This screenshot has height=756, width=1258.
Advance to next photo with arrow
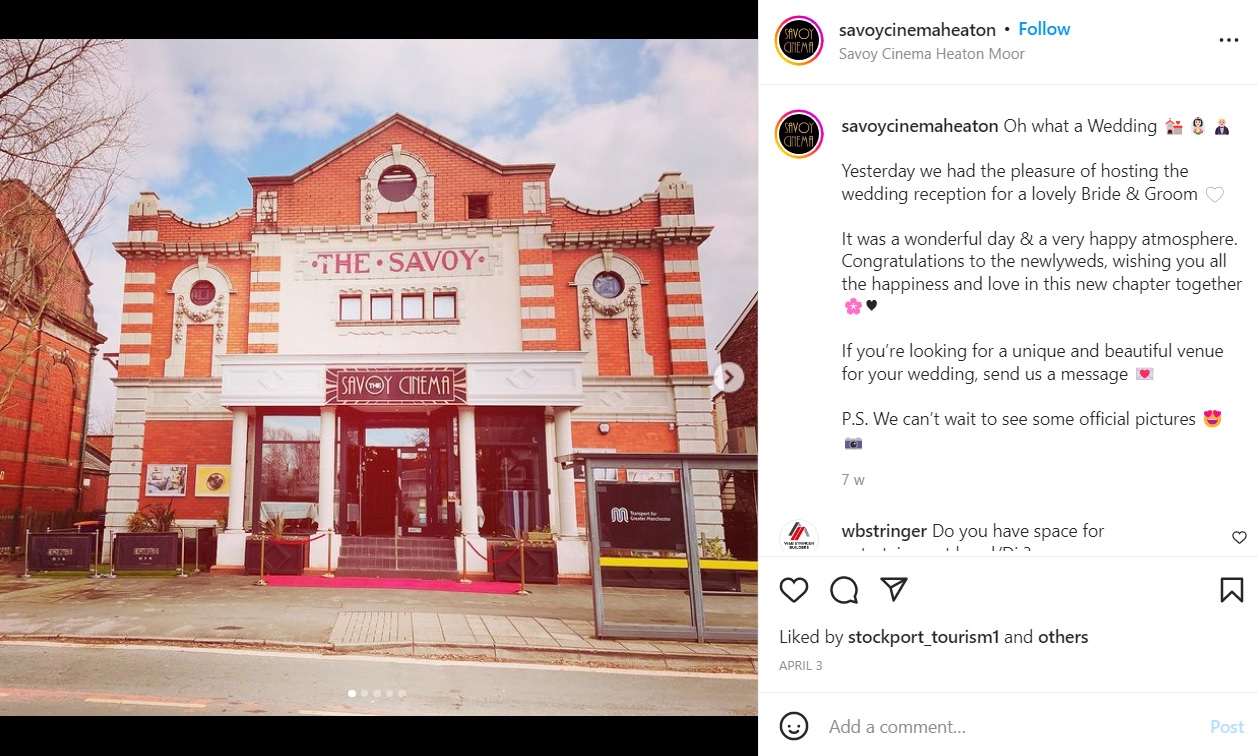729,377
